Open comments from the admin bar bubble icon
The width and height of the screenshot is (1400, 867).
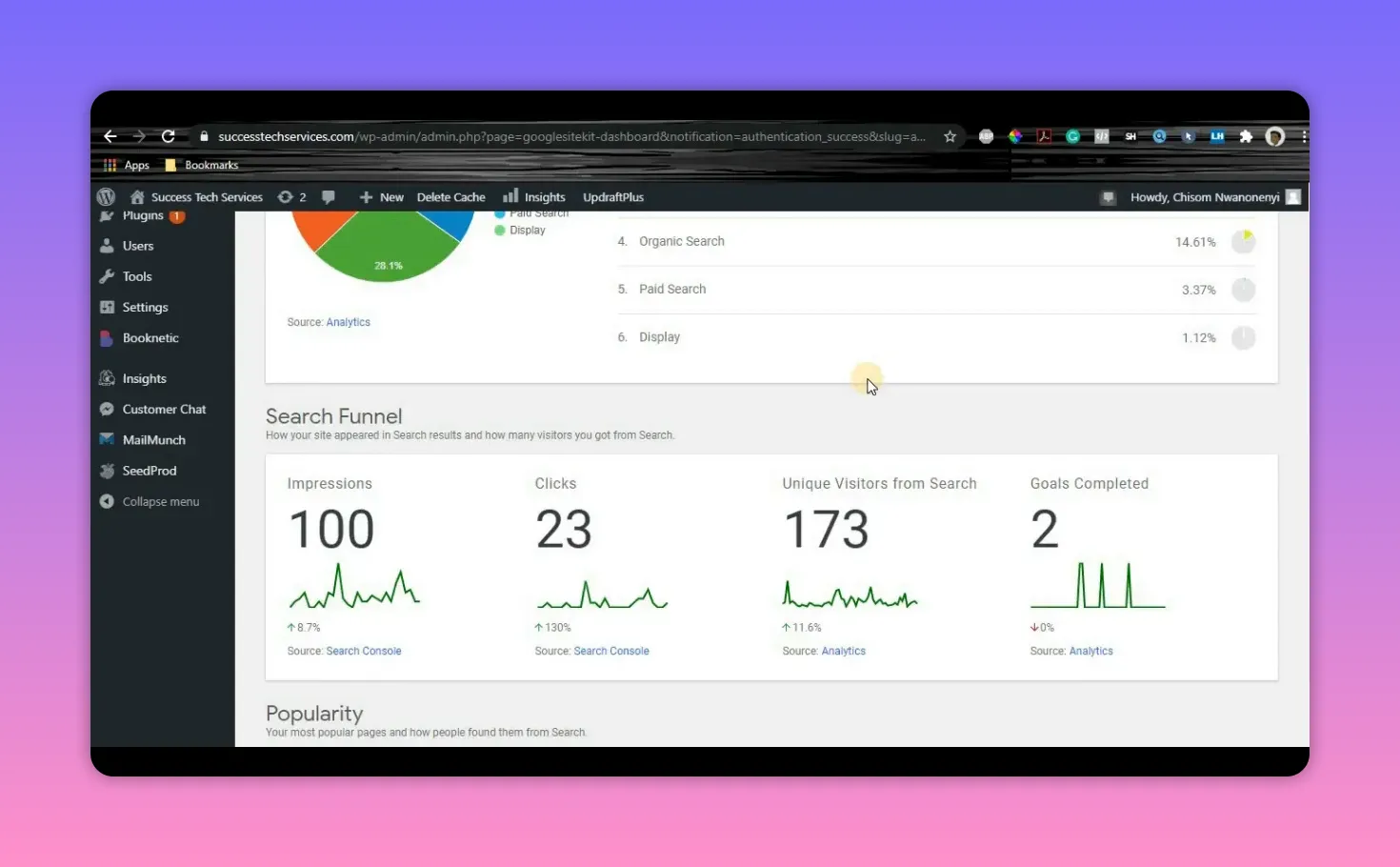[328, 196]
